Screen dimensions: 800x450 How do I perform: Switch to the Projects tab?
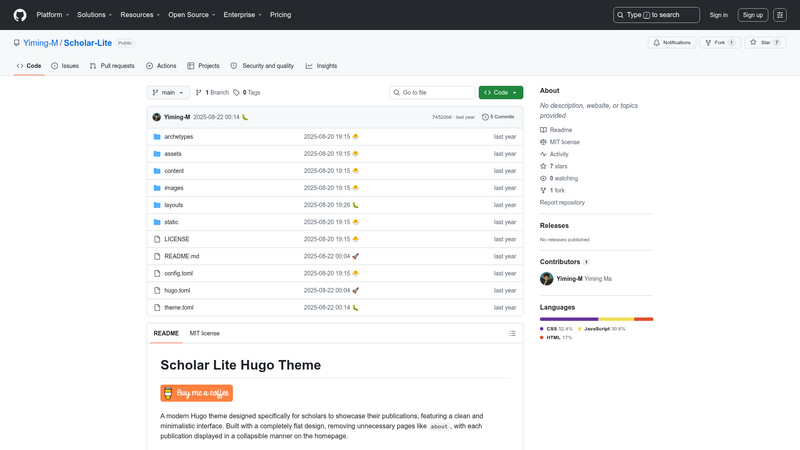click(203, 66)
